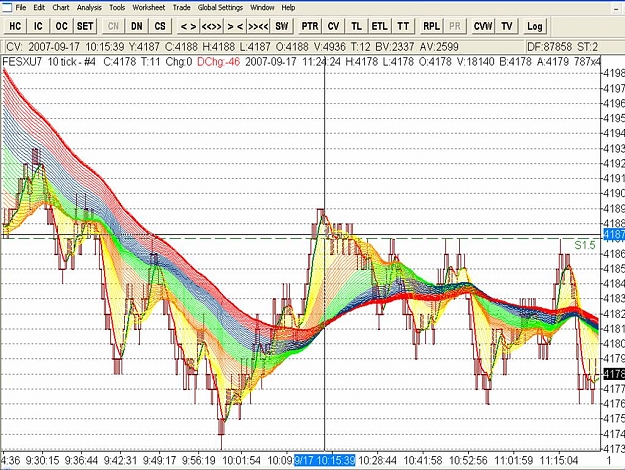
Task: Click the HC toolbar button
Action: coord(15,26)
